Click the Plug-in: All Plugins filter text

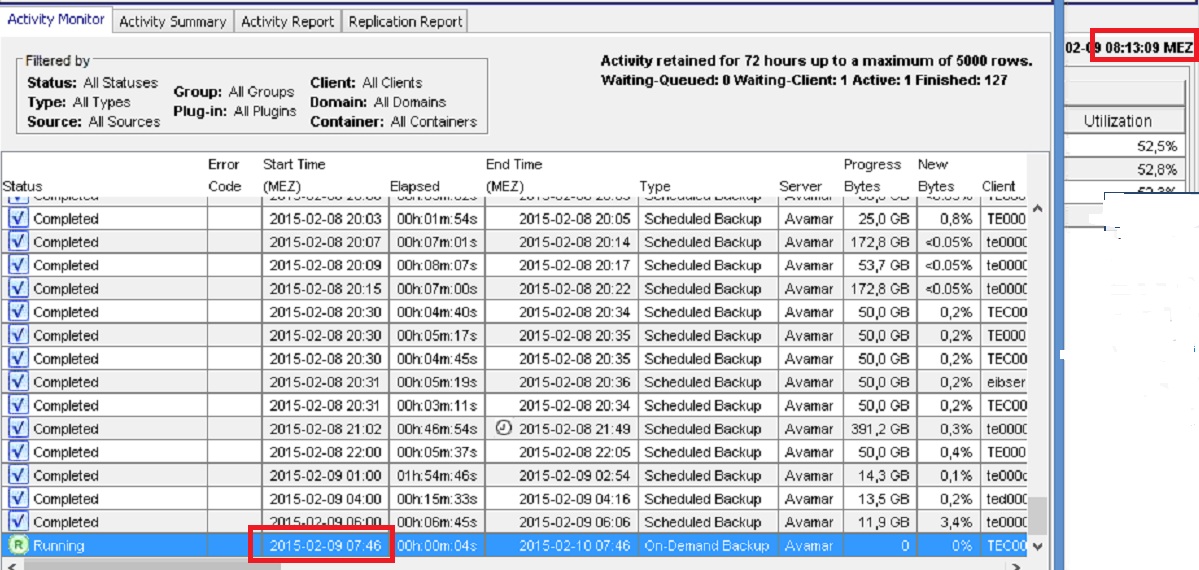click(235, 111)
